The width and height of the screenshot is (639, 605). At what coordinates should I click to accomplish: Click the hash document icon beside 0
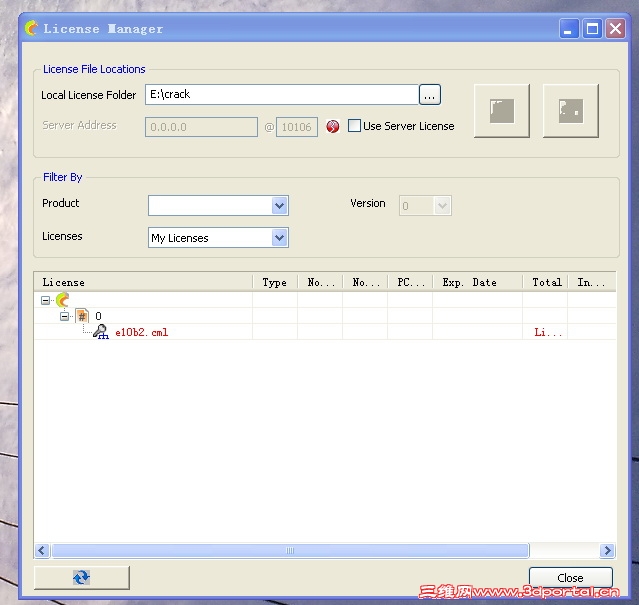[82, 316]
